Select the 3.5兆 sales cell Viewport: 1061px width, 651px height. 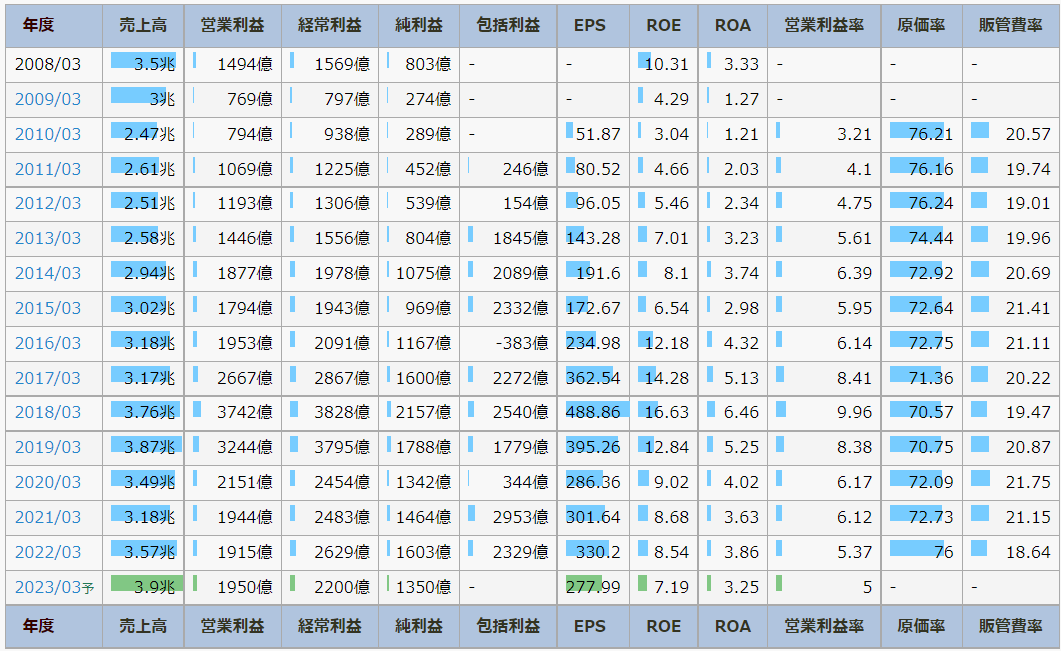[x=143, y=65]
